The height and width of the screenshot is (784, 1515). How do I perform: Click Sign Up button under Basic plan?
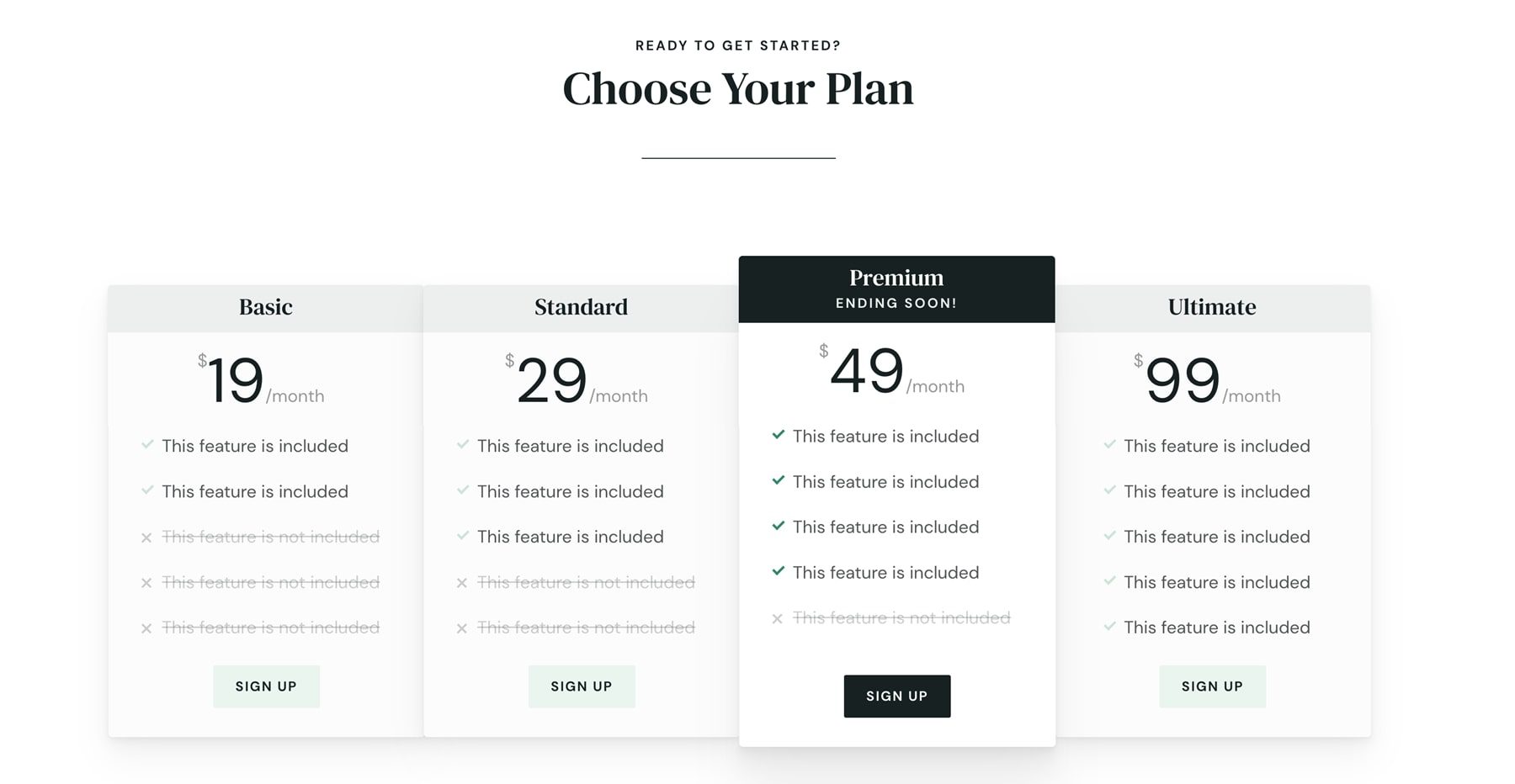(266, 686)
